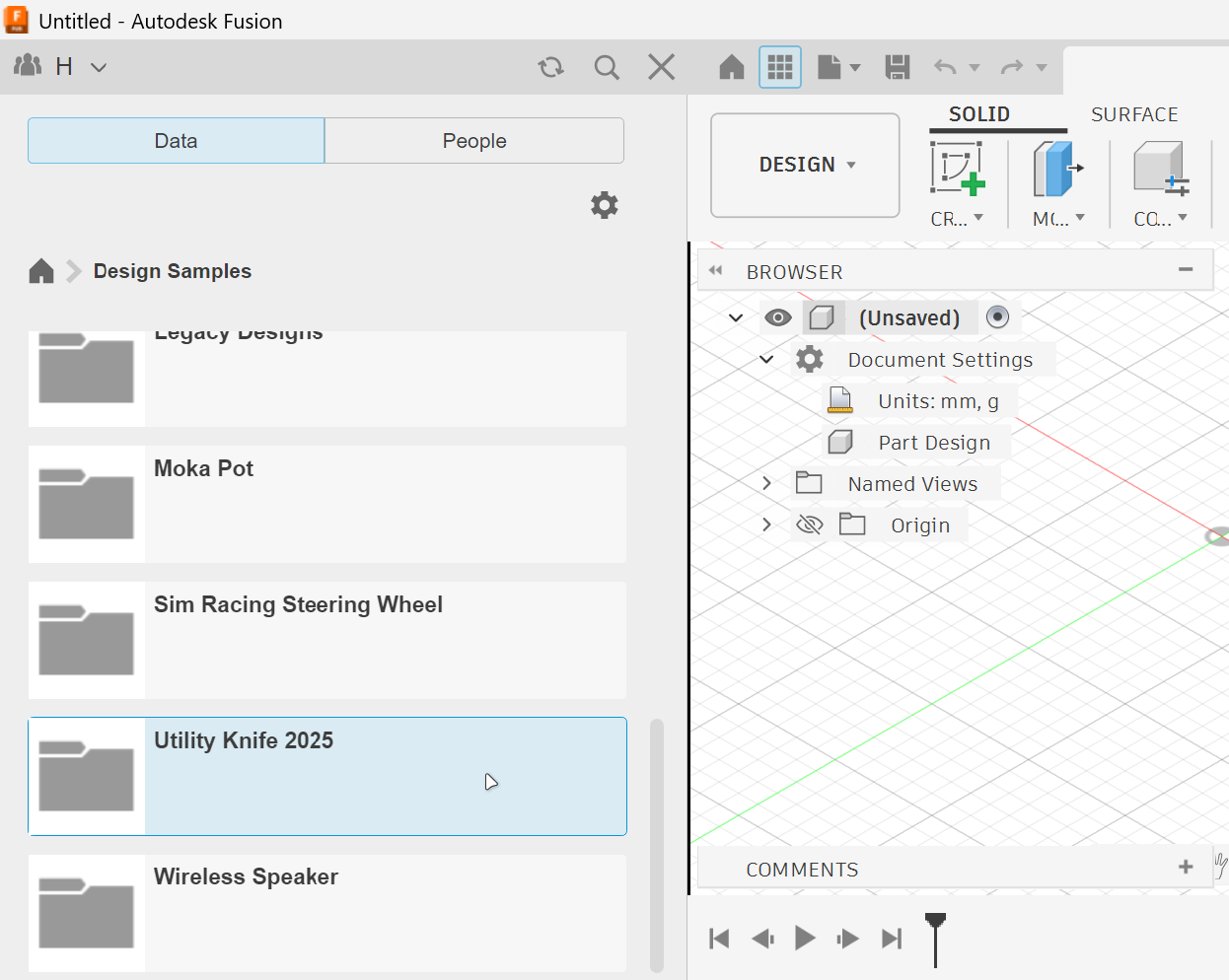Jump to timeline beginning

tap(719, 939)
